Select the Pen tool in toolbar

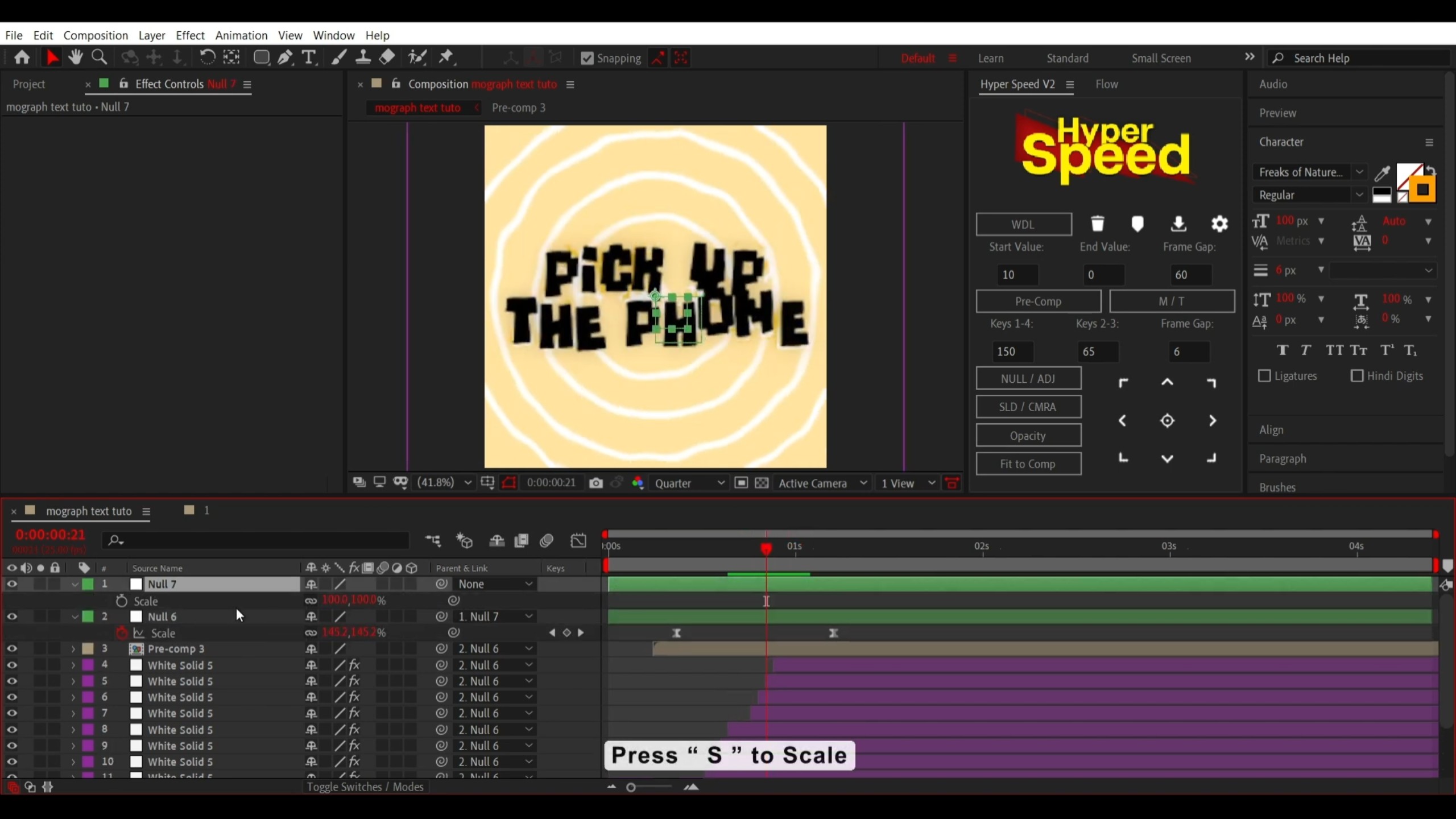[285, 57]
